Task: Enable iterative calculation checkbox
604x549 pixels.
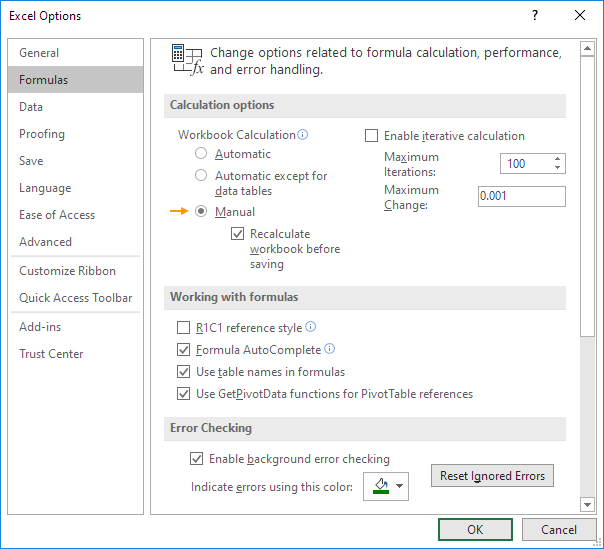Action: [372, 136]
